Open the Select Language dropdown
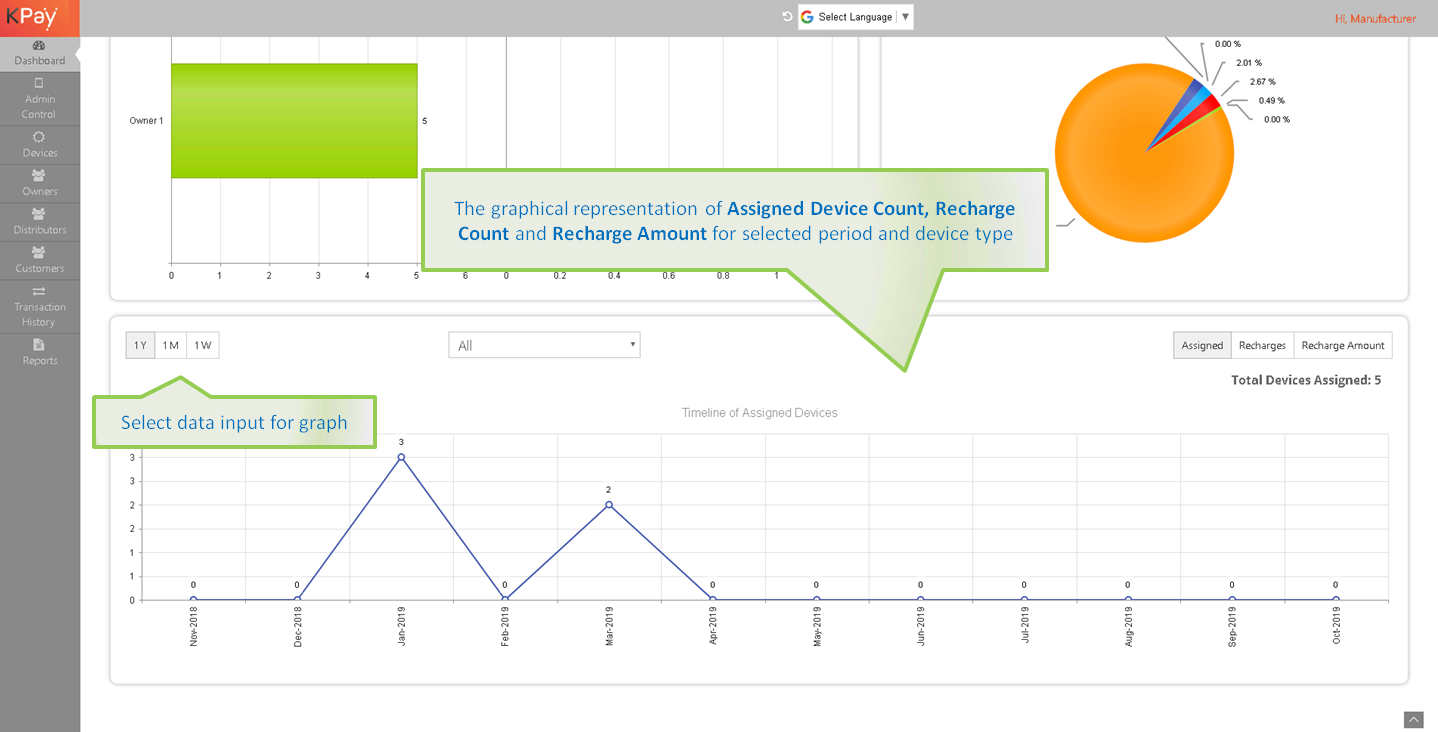Image resolution: width=1438 pixels, height=732 pixels. coord(856,17)
